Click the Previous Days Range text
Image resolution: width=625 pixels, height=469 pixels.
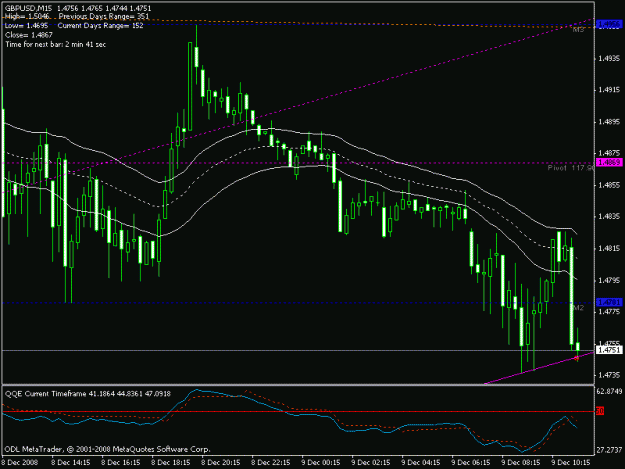(x=104, y=17)
